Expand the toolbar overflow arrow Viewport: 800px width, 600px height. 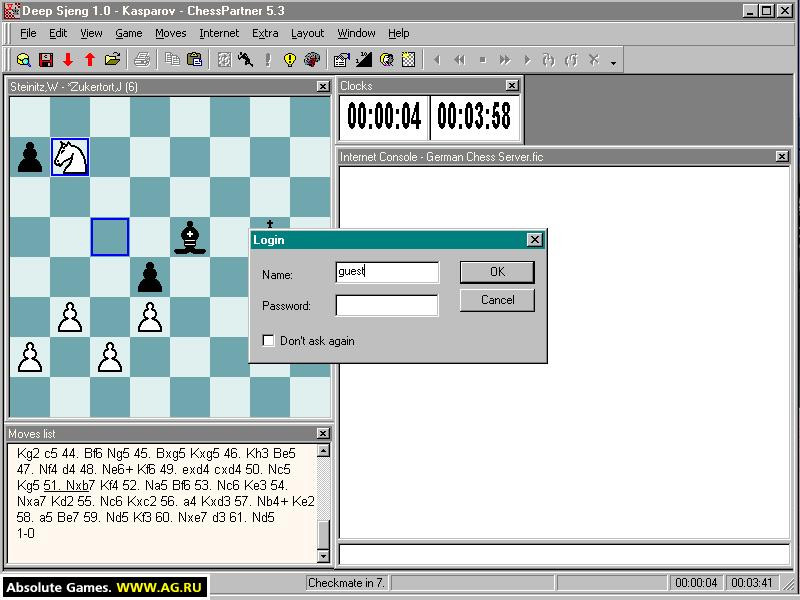pos(613,63)
